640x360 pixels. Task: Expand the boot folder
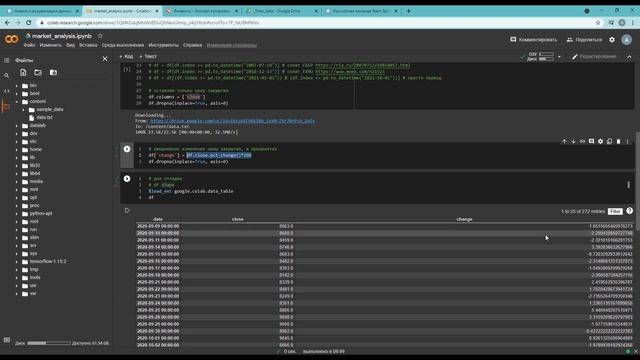pyautogui.click(x=17, y=94)
